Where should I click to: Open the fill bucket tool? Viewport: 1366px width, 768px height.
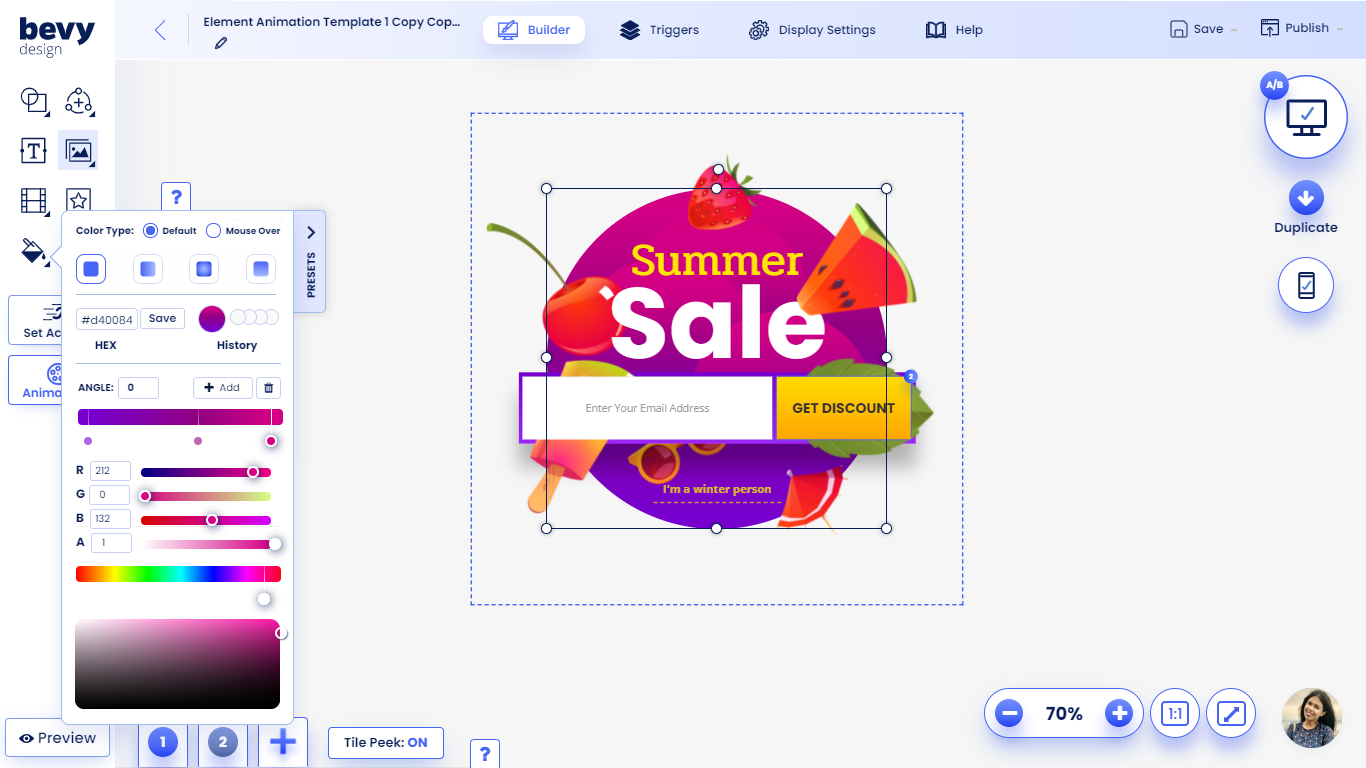(33, 252)
